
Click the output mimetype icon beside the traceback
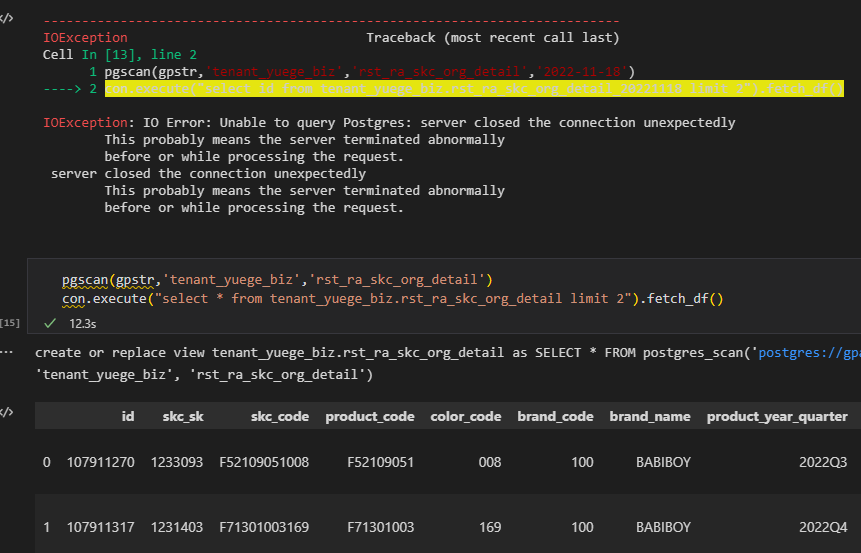6,18
